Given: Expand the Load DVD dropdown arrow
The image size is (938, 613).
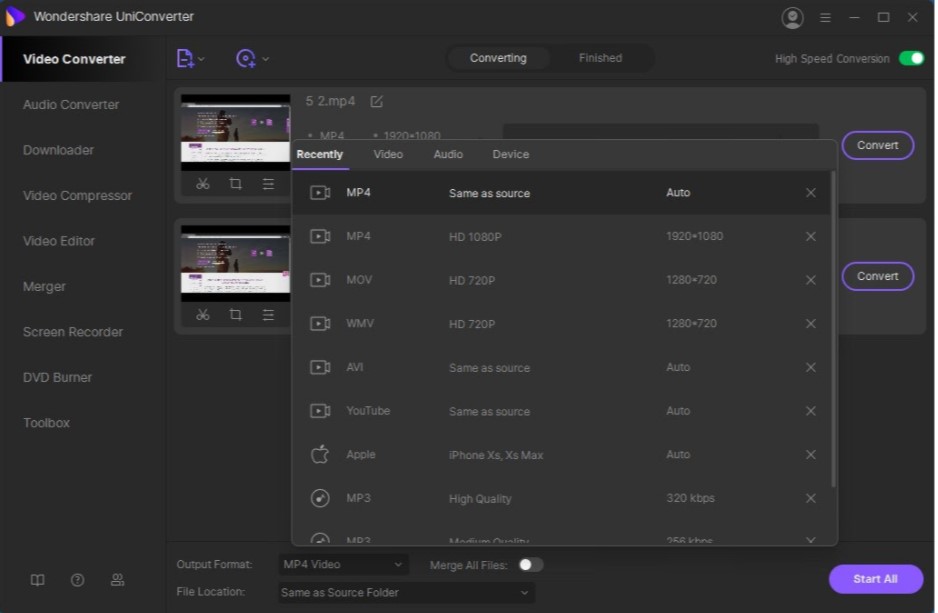Looking at the screenshot, I should [266, 59].
